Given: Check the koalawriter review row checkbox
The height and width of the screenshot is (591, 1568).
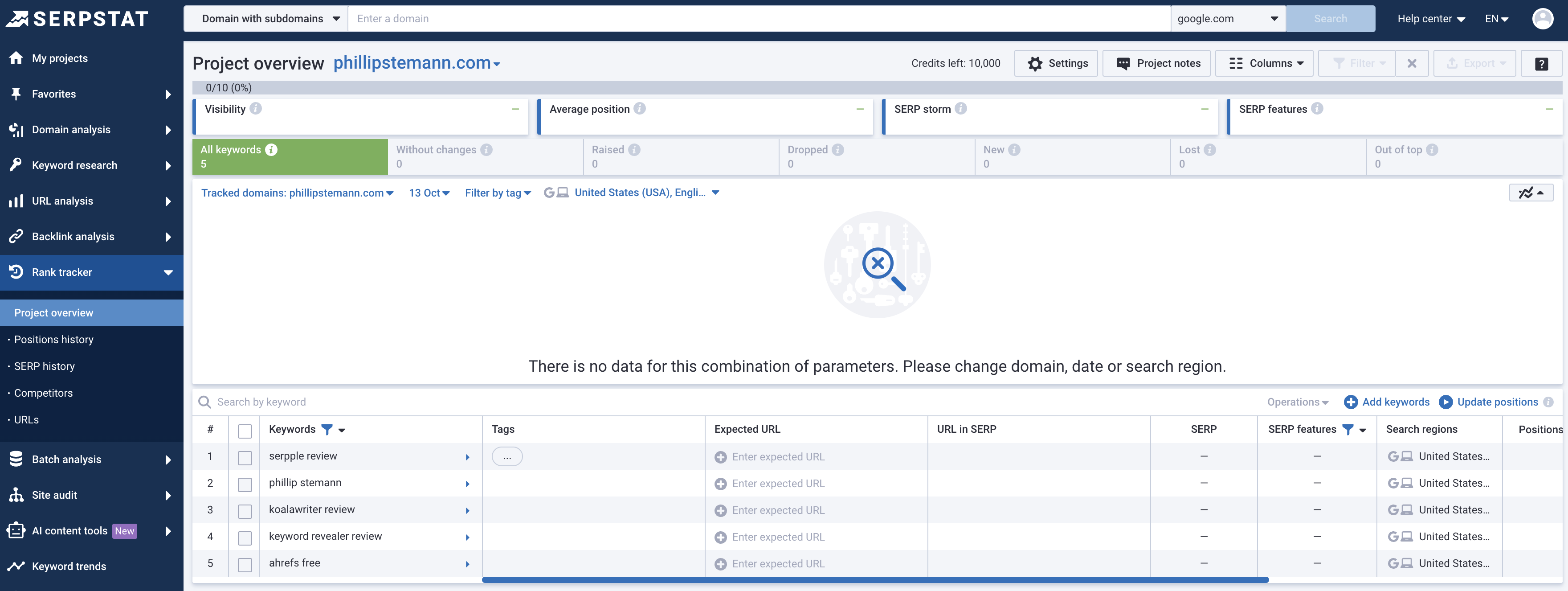Looking at the screenshot, I should pos(245,511).
